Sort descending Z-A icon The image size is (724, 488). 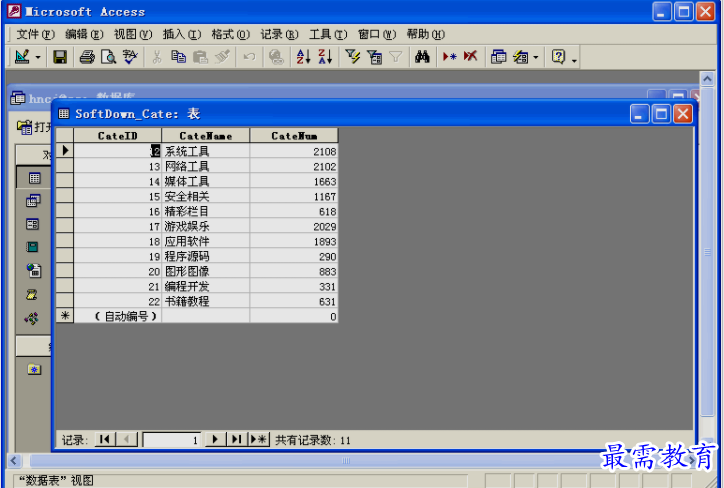click(x=325, y=57)
